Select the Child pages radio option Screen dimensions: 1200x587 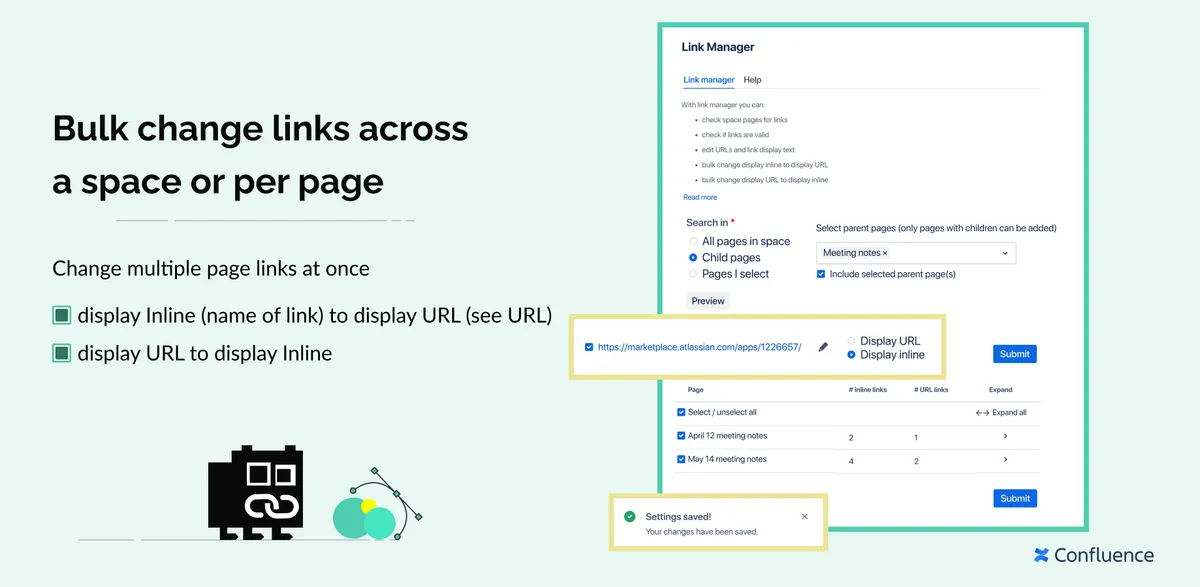coord(693,257)
